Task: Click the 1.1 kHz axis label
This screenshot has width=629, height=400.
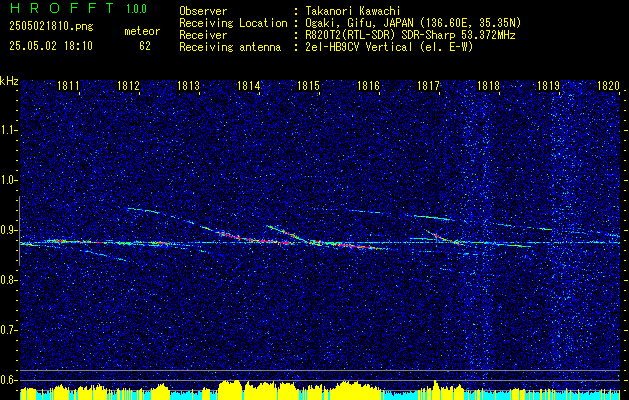Action: pyautogui.click(x=7, y=130)
